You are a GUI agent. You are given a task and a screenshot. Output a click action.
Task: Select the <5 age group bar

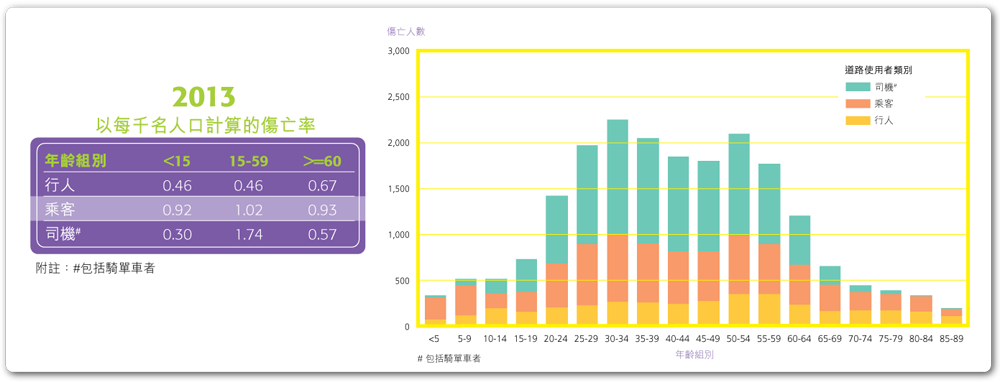pyautogui.click(x=435, y=311)
